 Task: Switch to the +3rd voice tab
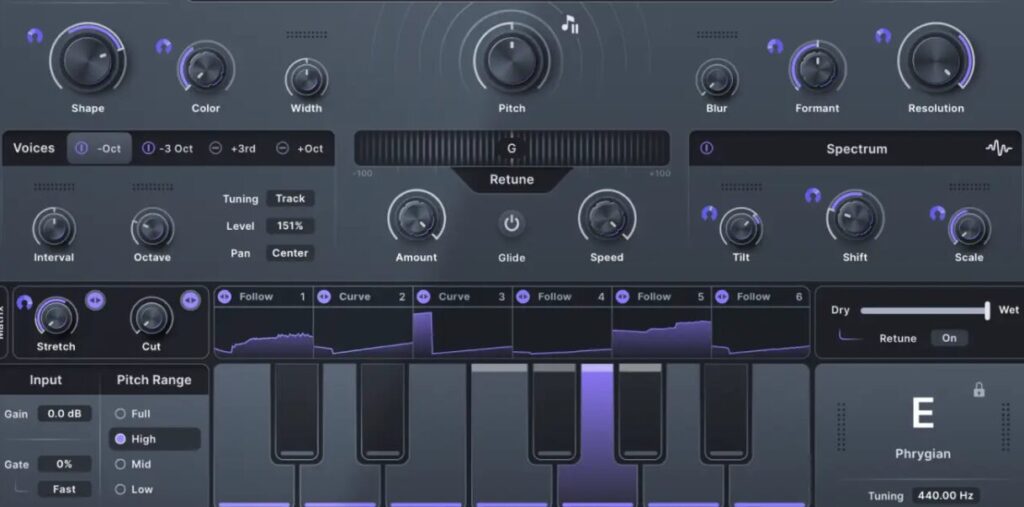[x=233, y=148]
